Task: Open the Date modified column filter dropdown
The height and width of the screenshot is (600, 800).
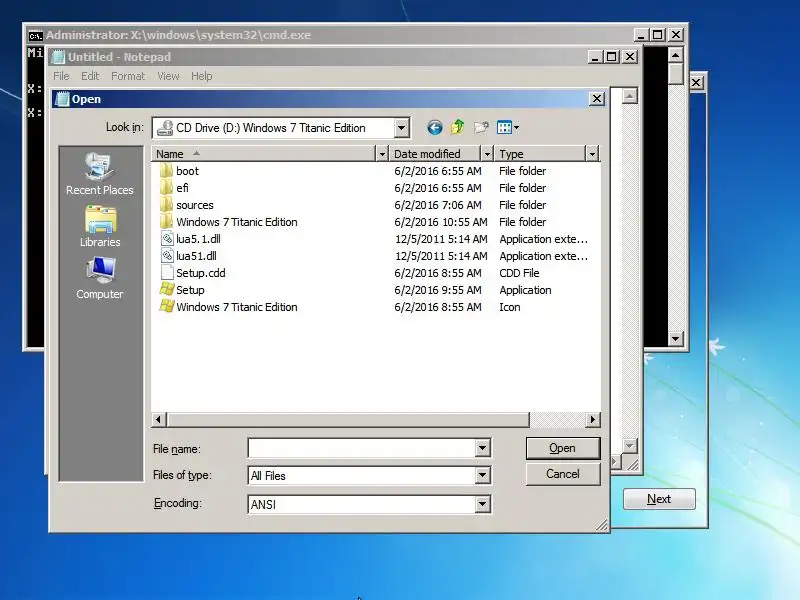Action: pyautogui.click(x=487, y=154)
